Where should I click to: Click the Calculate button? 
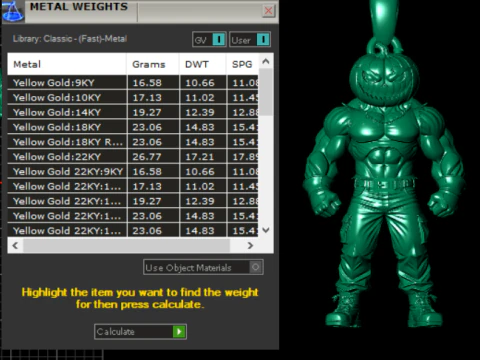140,332
